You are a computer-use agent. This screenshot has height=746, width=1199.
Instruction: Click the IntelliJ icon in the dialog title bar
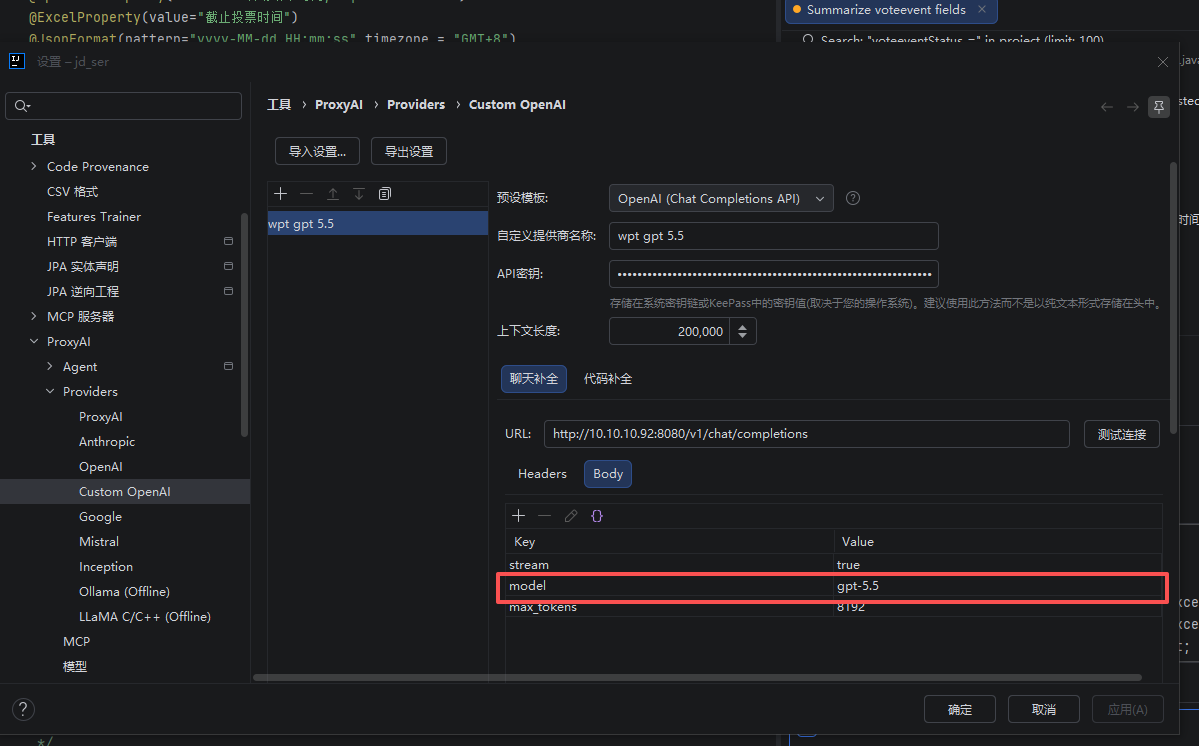(17, 61)
